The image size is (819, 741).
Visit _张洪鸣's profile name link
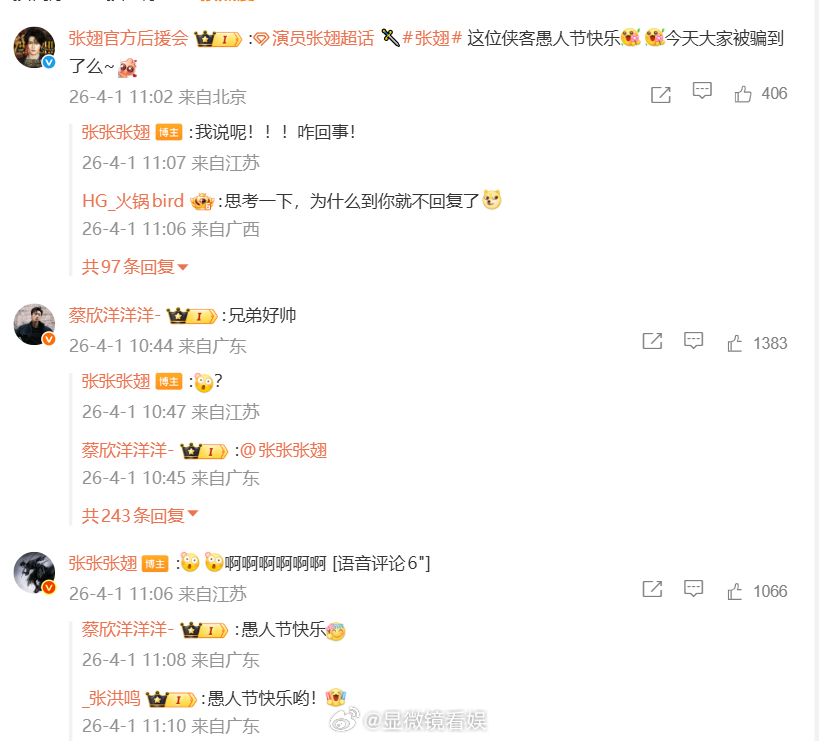111,698
